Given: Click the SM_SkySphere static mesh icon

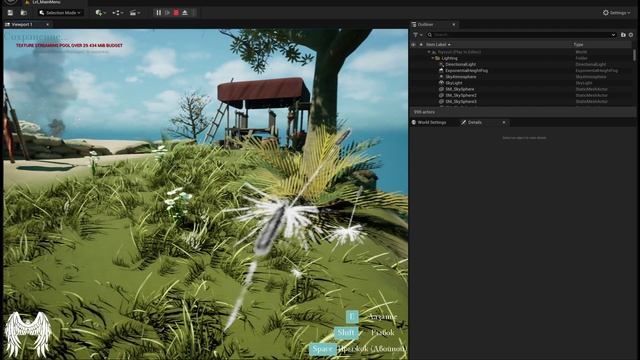Looking at the screenshot, I should click(441, 89).
